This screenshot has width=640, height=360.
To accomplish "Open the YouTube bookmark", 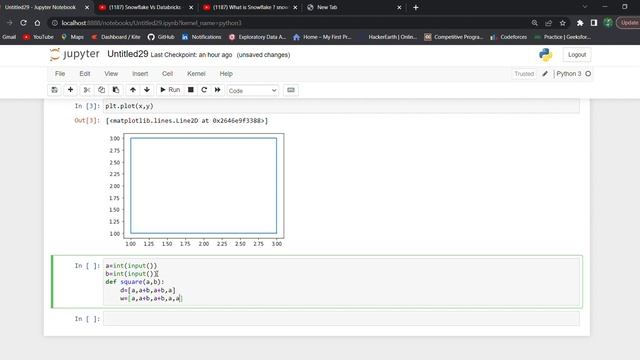I will pos(38,37).
